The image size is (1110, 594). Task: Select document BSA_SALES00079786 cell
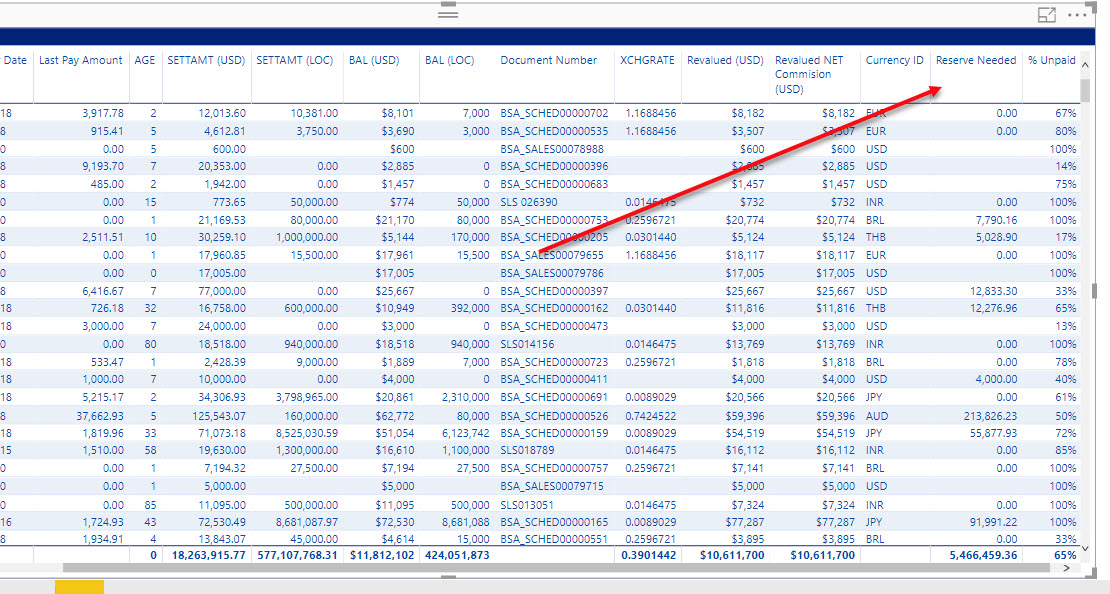(x=551, y=273)
